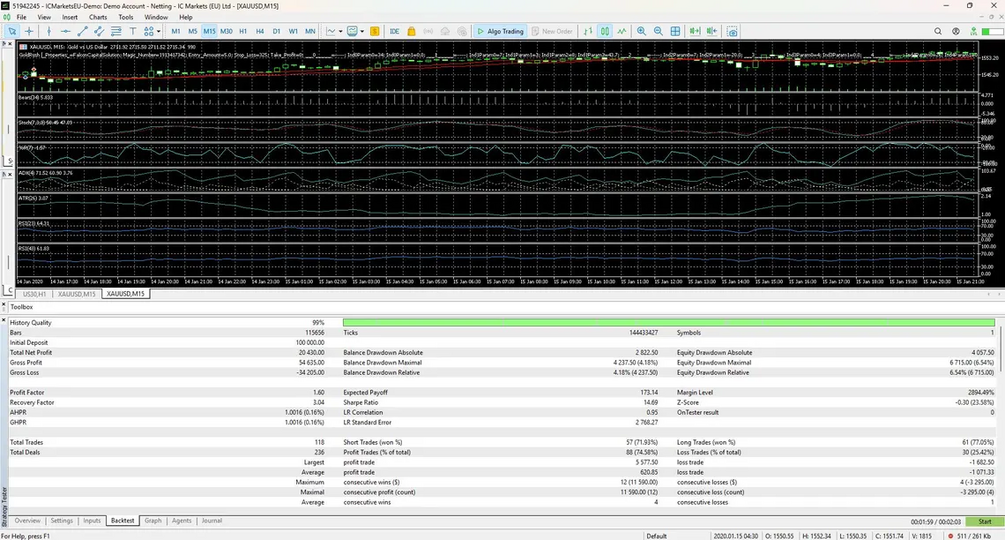Image resolution: width=1005 pixels, height=540 pixels.
Task: Open the Inputs tab in Strategy Tester
Action: pos(92,521)
